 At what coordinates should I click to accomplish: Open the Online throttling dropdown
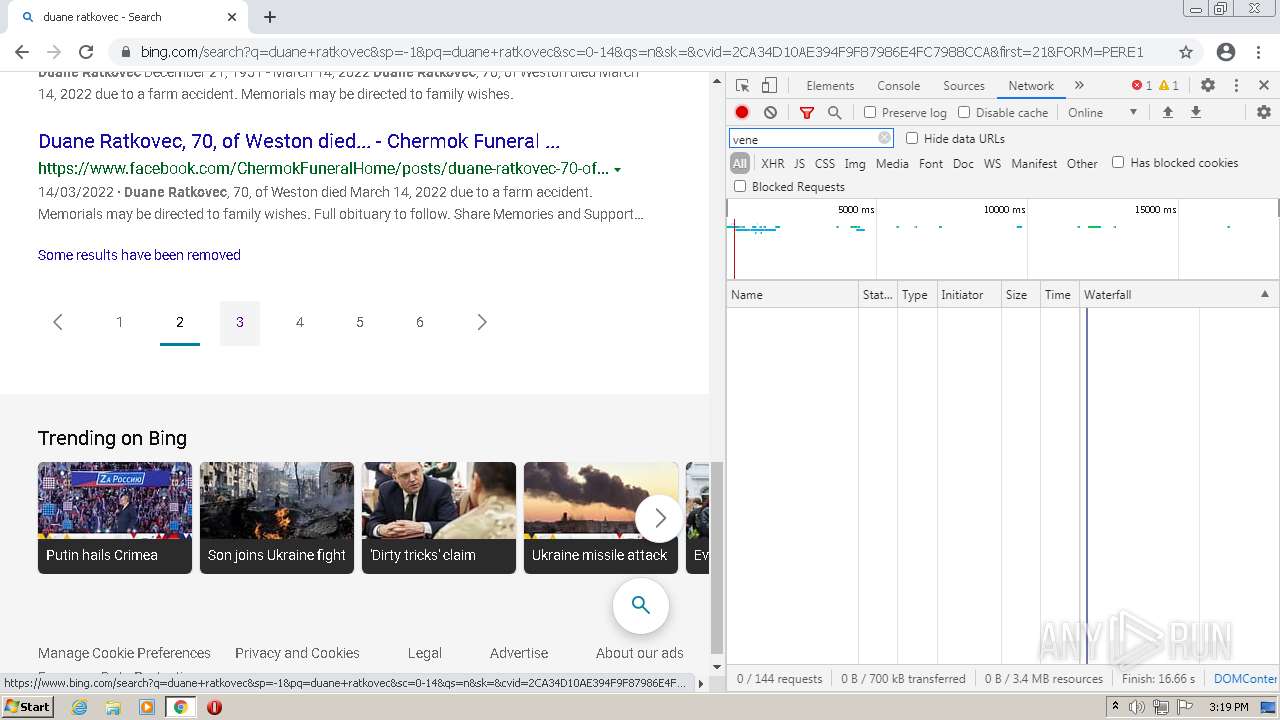1103,112
